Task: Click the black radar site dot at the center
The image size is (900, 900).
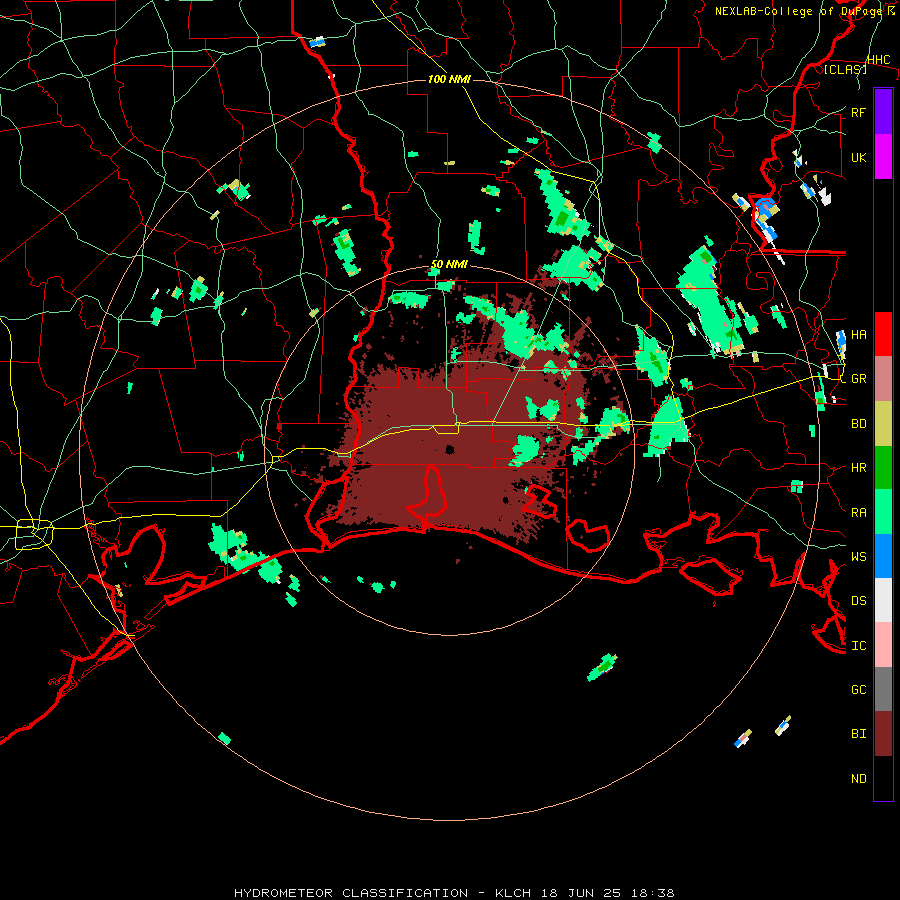Action: (450, 450)
